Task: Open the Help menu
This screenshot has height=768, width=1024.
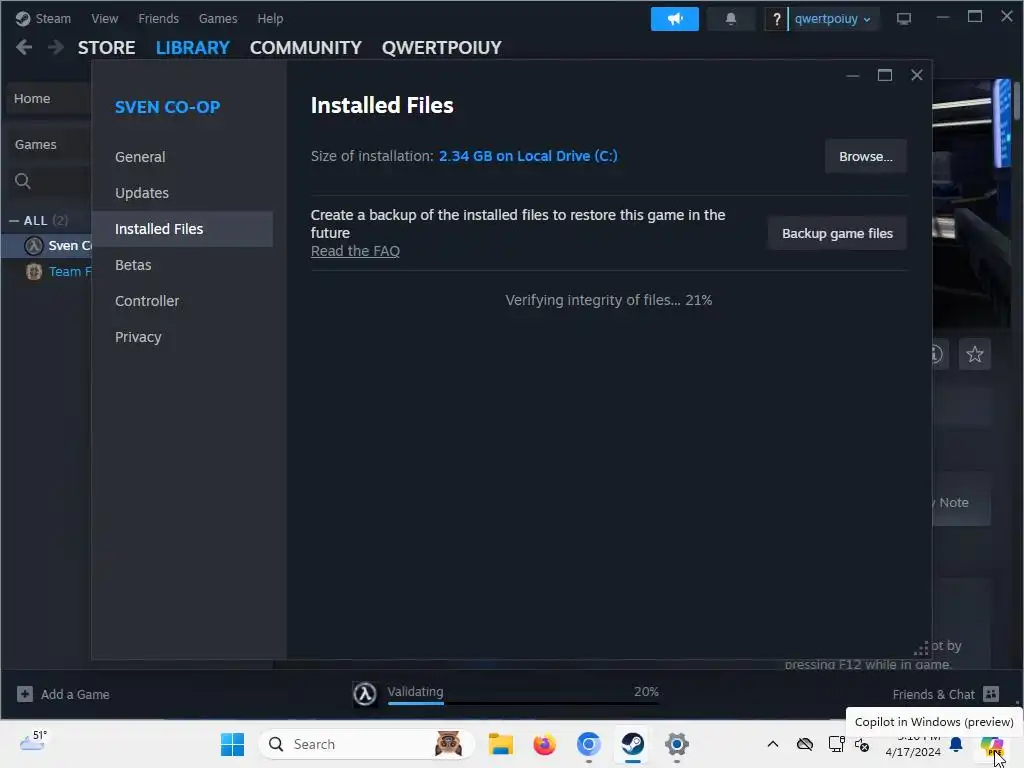Action: click(x=270, y=18)
